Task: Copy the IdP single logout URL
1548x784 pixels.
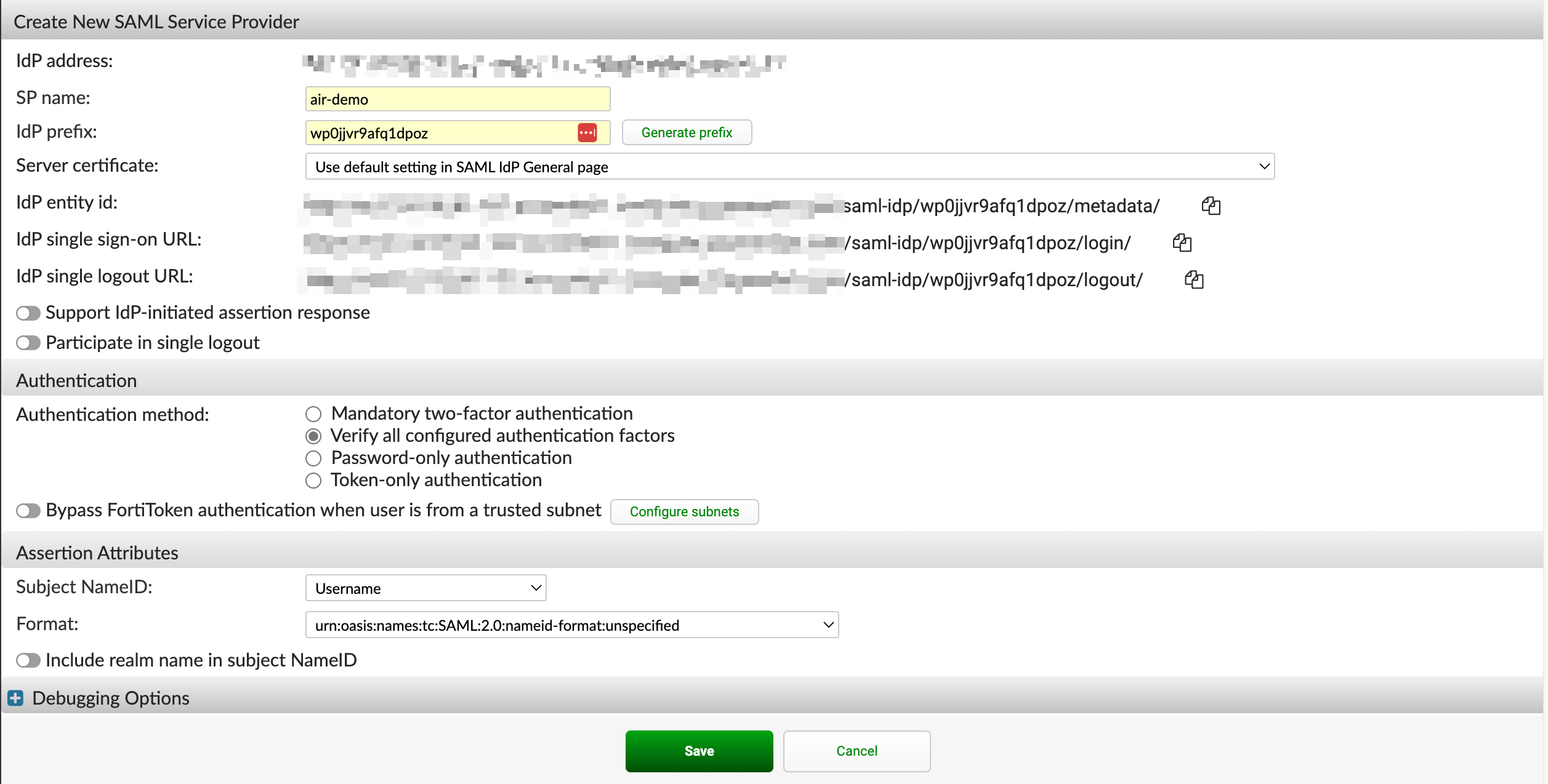Action: pyautogui.click(x=1193, y=279)
